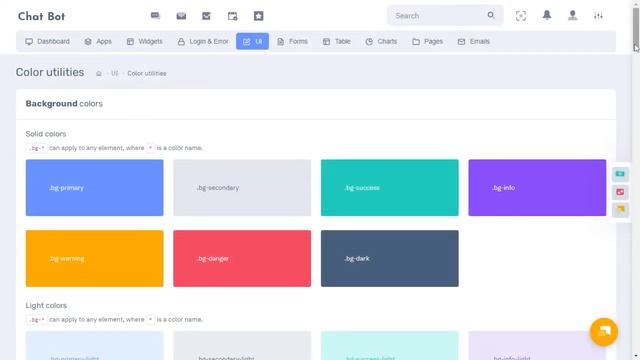640x360 pixels.
Task: Open the Pages menu
Action: [427, 42]
